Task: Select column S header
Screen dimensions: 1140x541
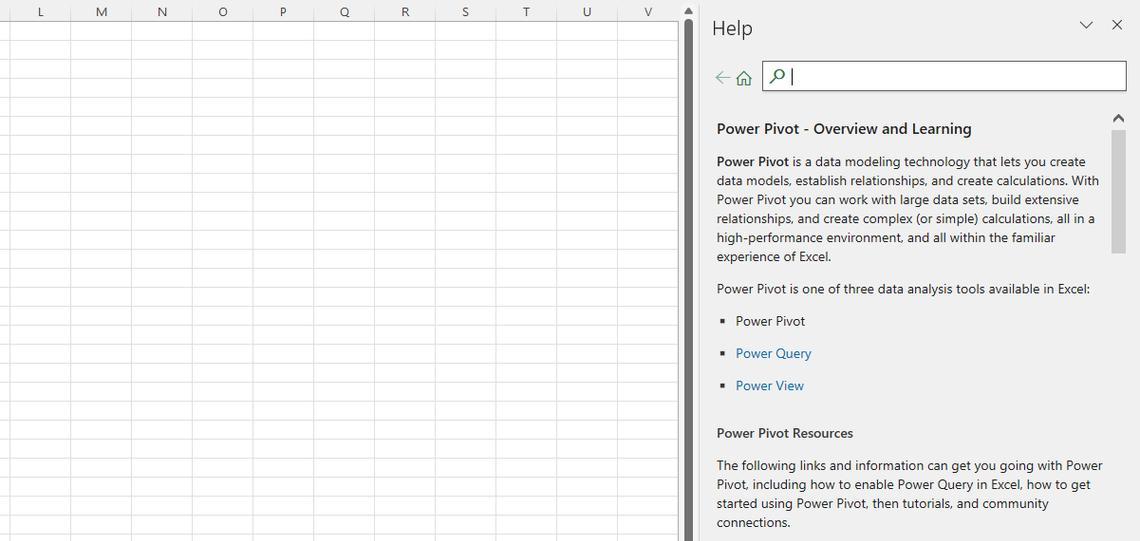Action: tap(465, 12)
